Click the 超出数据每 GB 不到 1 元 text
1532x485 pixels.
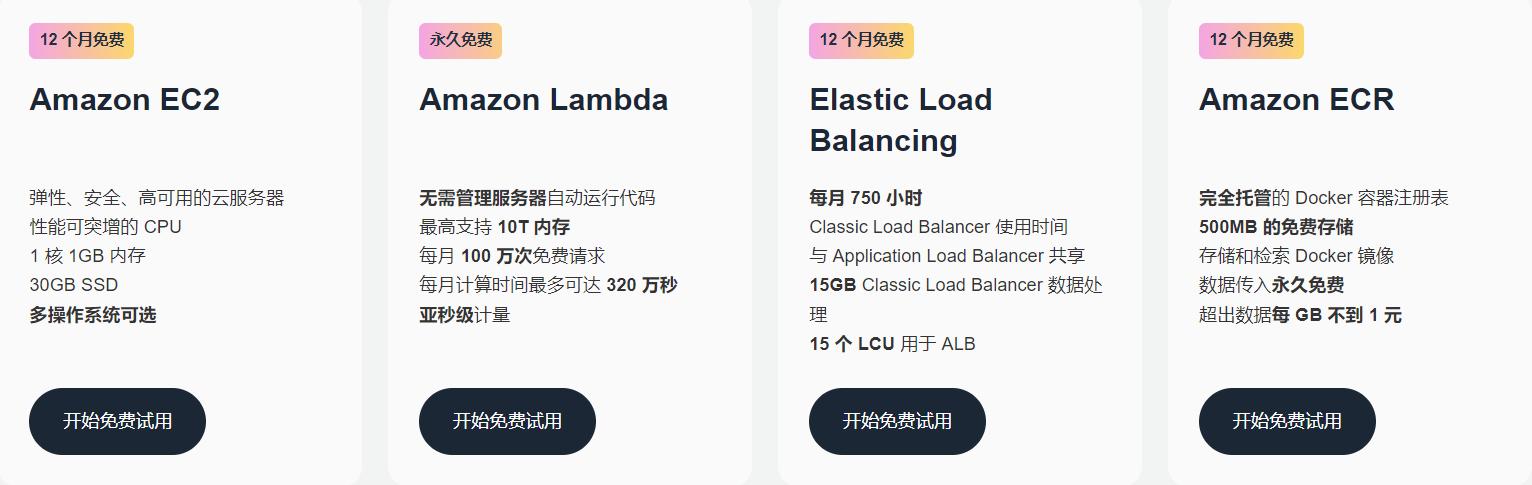coord(1300,315)
